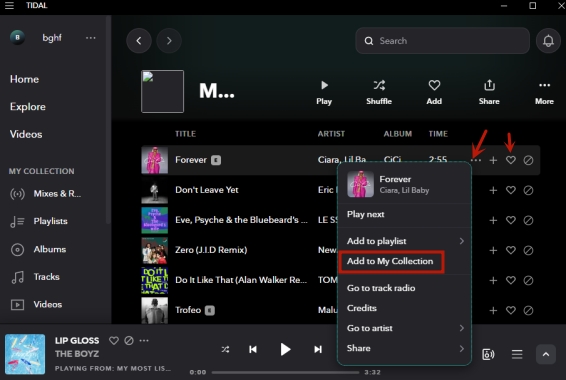Viewport: 566px width, 380px height.
Task: Open the play queue list icon
Action: [517, 354]
